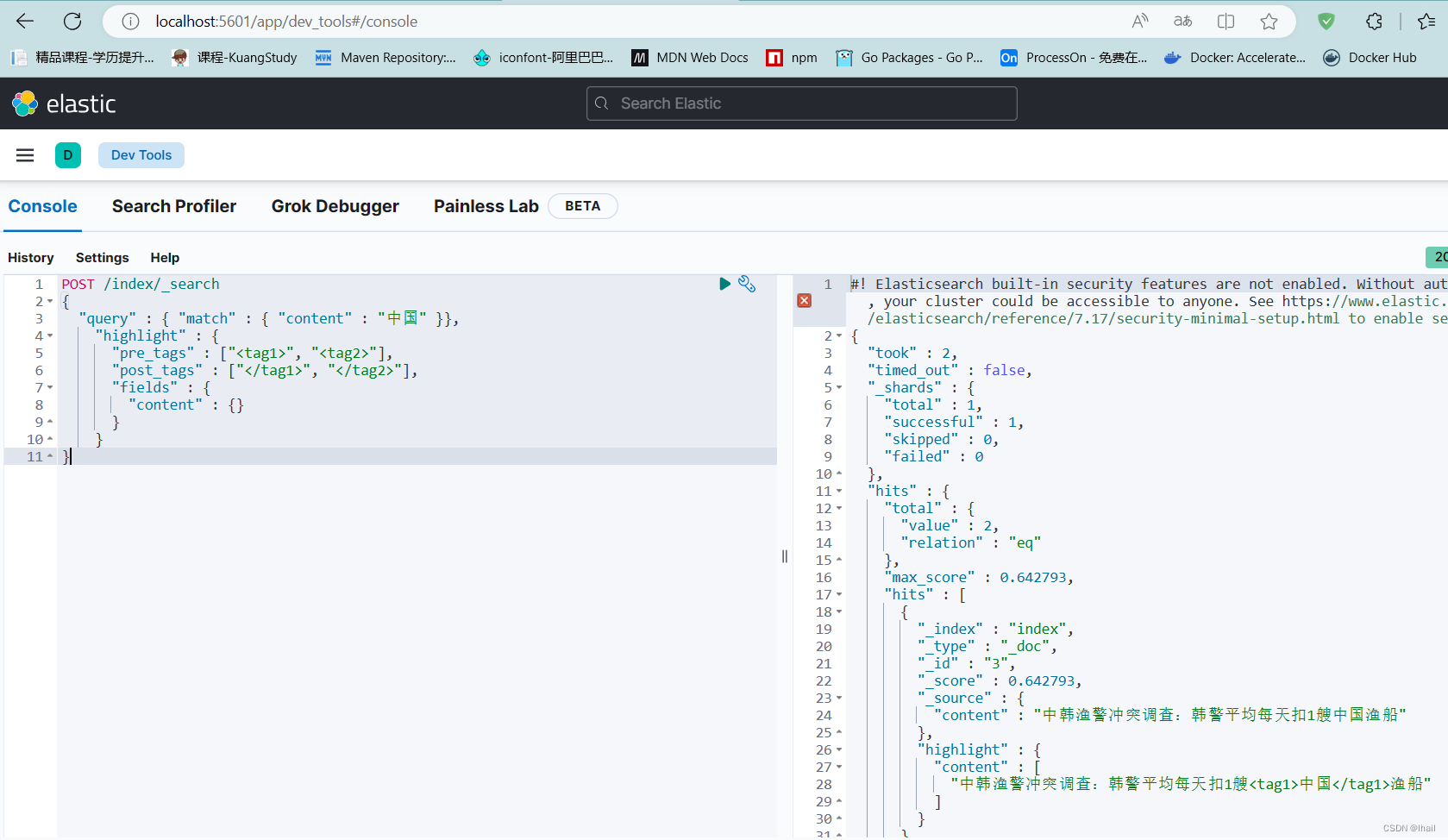Open Maven Repository bookmark
This screenshot has height=840, width=1448.
385,58
